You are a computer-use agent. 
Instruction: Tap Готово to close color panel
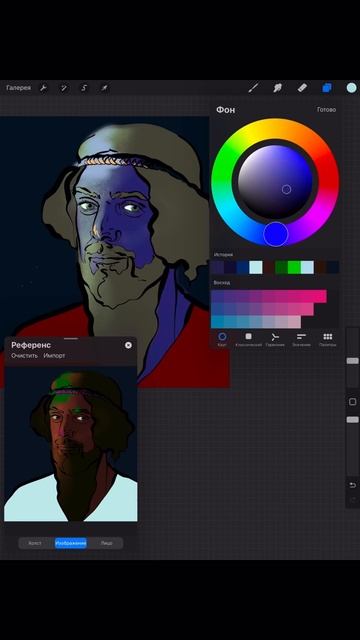(x=327, y=109)
